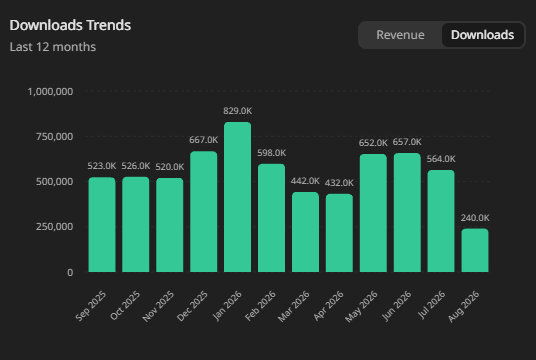Viewport: 536px width, 360px height.
Task: Click the Mar 2026 bar
Action: pyautogui.click(x=305, y=232)
